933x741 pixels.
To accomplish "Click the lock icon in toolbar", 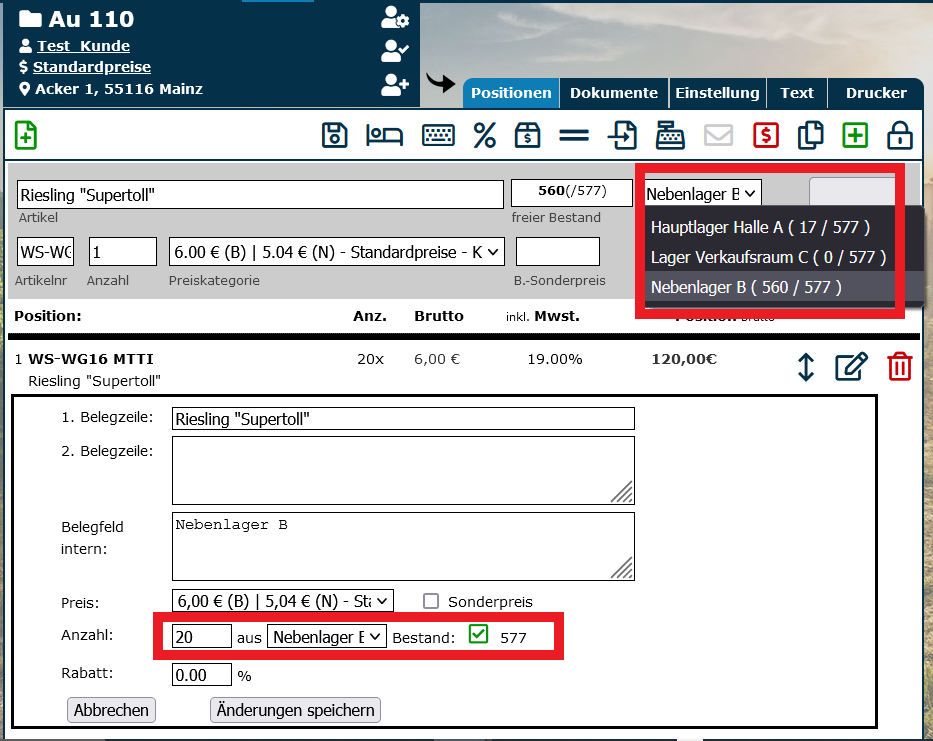I will [x=900, y=135].
